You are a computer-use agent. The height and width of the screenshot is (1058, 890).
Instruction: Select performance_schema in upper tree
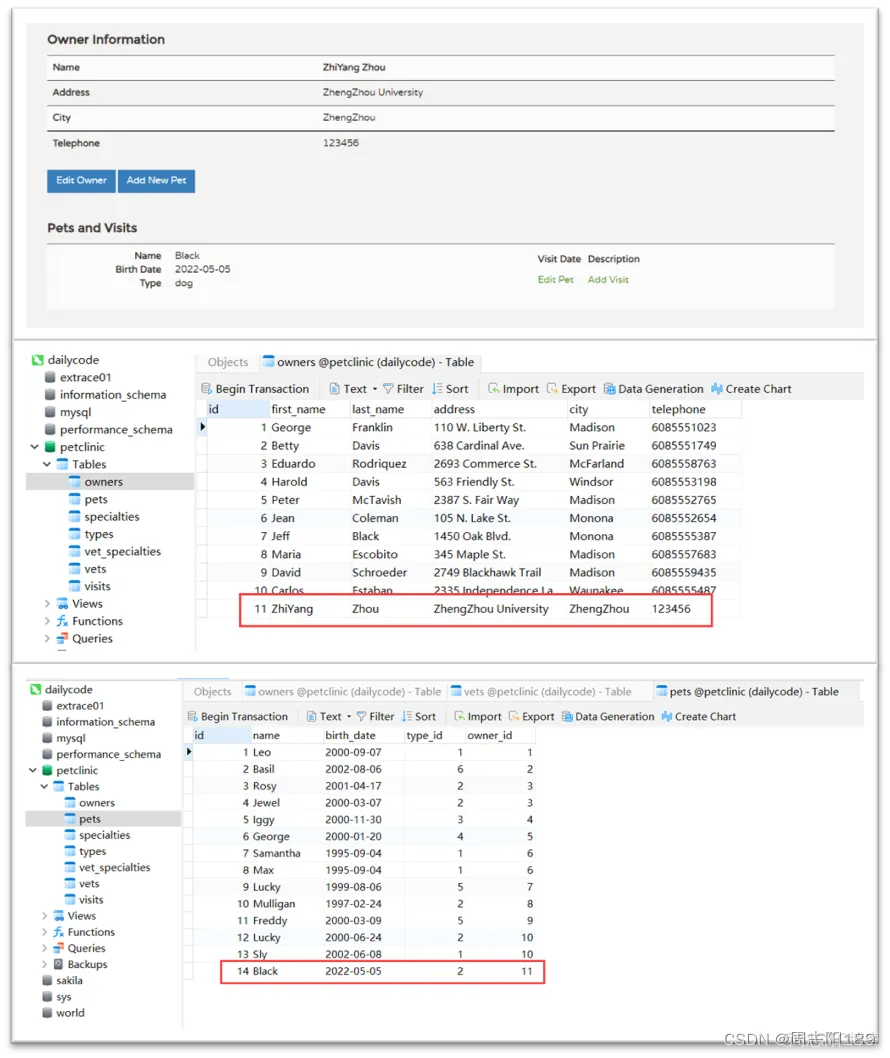coord(108,430)
